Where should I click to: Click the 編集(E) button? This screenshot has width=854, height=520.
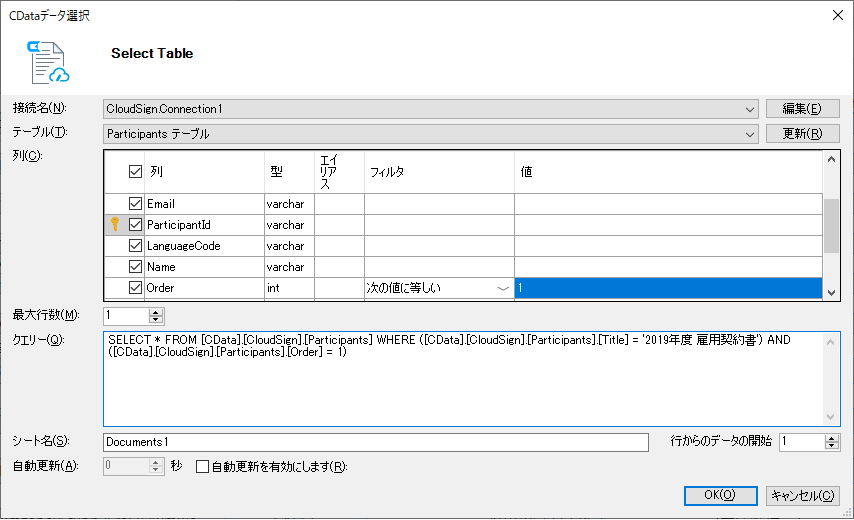pyautogui.click(x=802, y=109)
